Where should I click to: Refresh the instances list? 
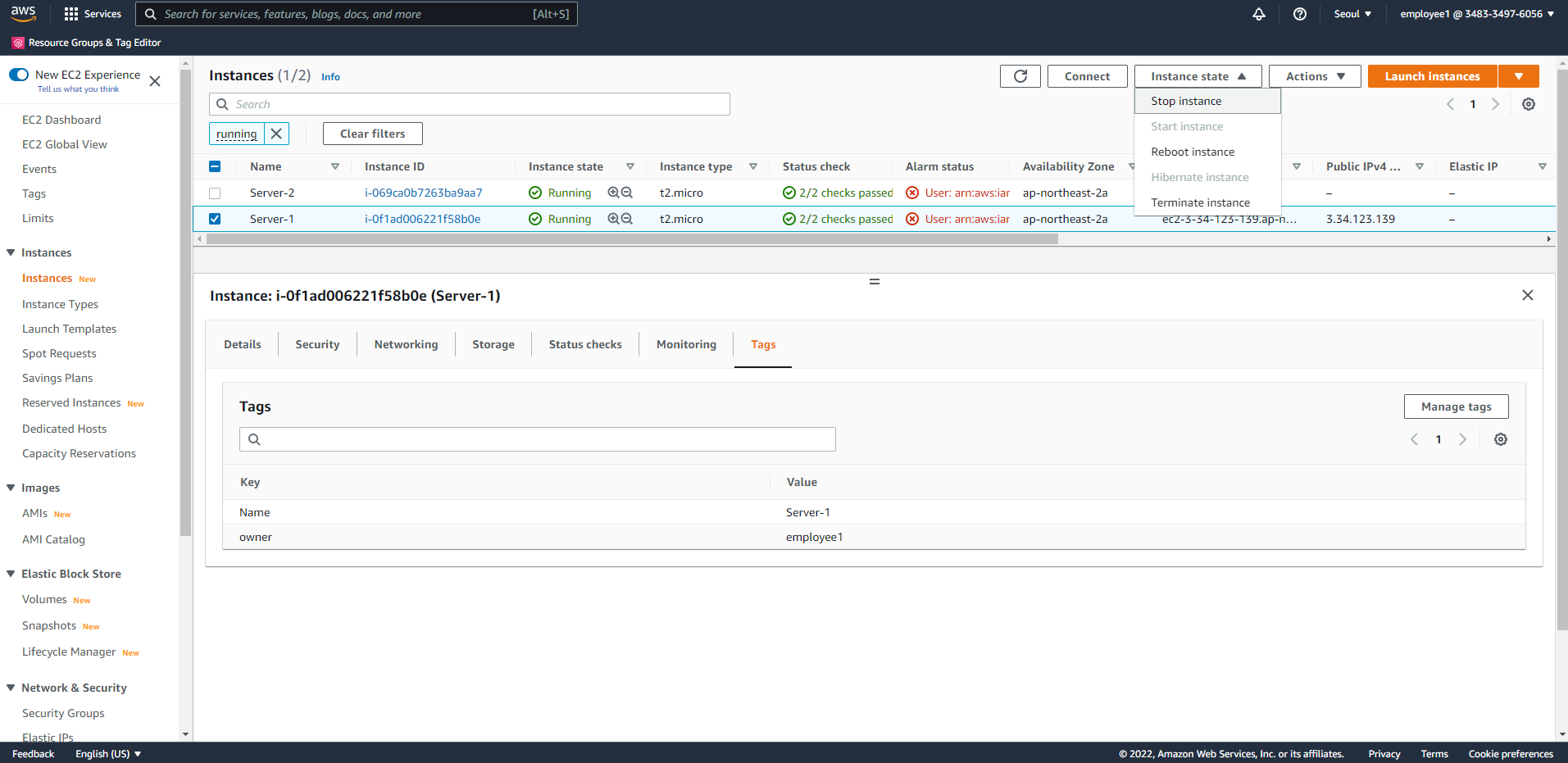coord(1020,76)
